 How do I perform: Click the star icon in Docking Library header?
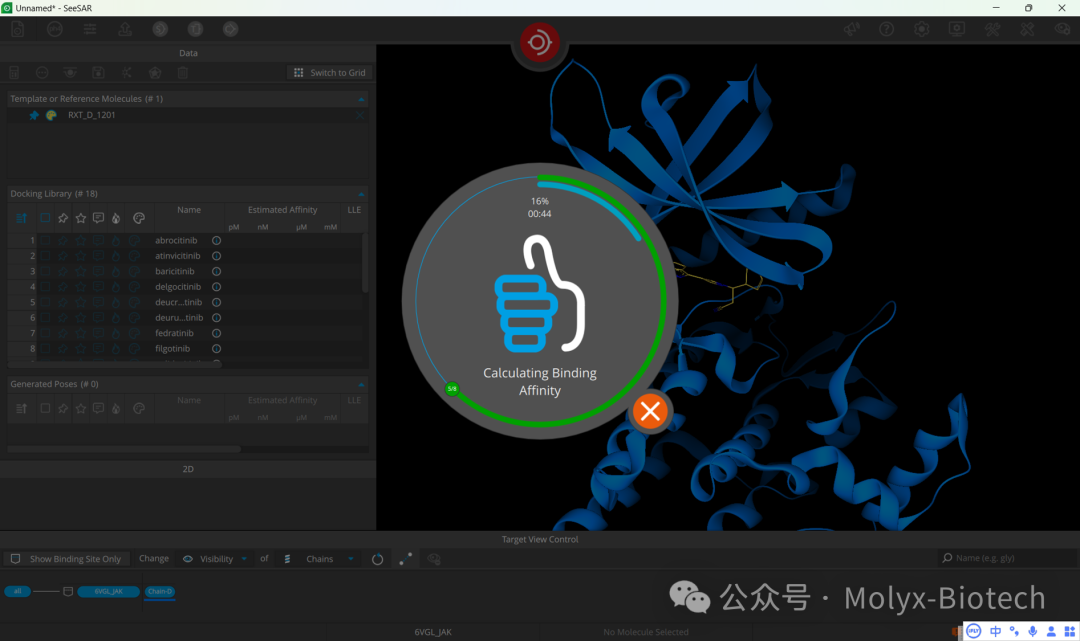pos(81,218)
